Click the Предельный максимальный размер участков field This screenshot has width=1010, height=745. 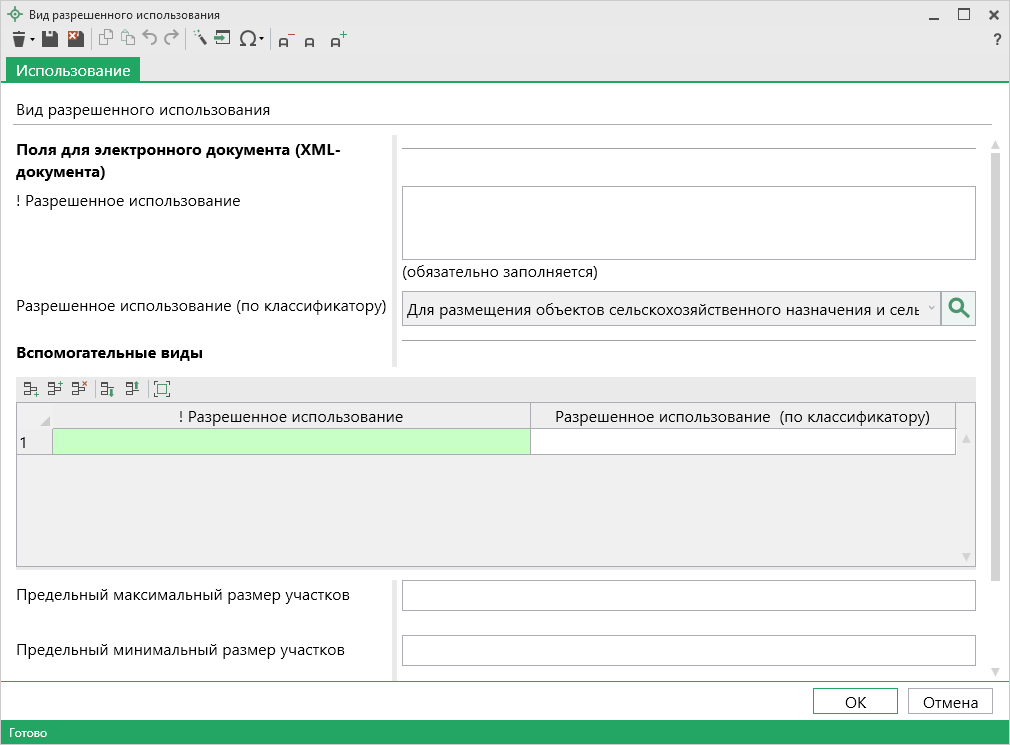688,596
